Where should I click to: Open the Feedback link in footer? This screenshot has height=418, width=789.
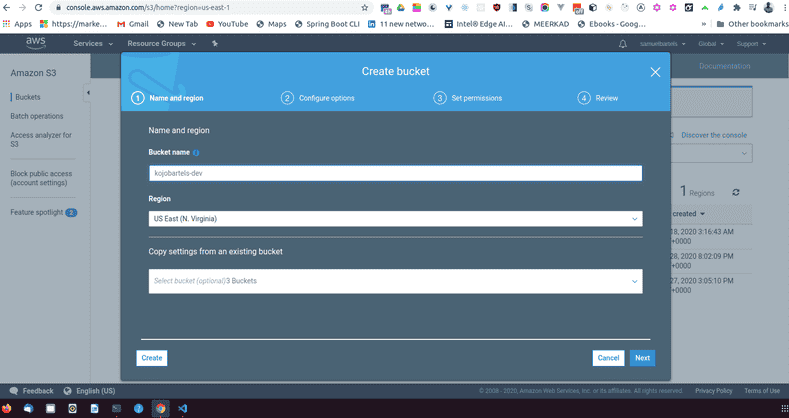tap(32, 391)
